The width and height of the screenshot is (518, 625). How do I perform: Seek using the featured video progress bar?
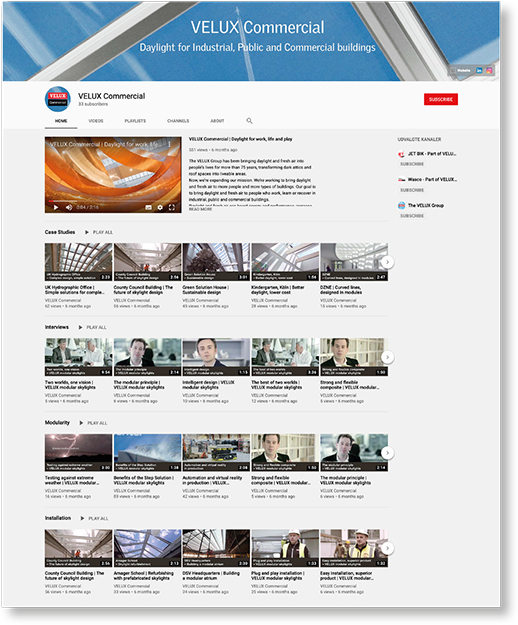coord(113,201)
